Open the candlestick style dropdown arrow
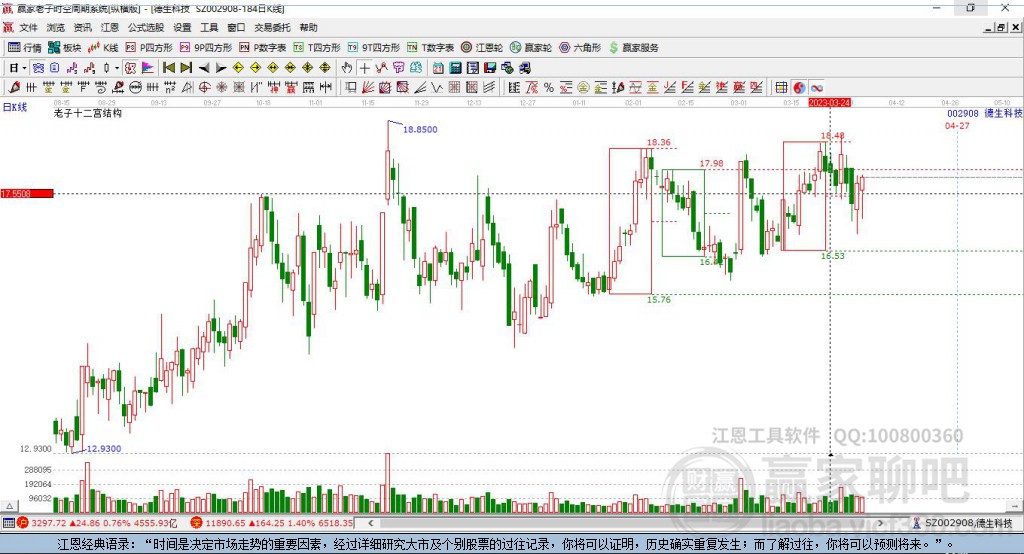This screenshot has height=554, width=1024. [x=118, y=67]
